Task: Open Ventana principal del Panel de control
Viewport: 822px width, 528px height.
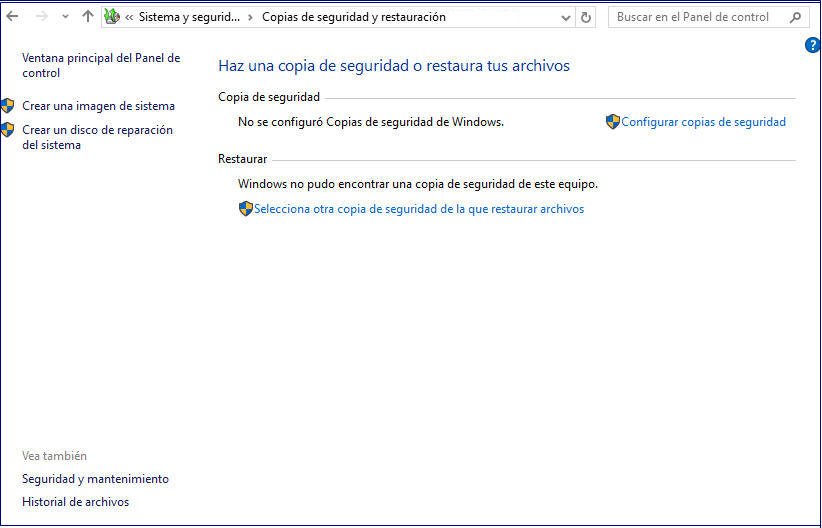Action: click(101, 66)
